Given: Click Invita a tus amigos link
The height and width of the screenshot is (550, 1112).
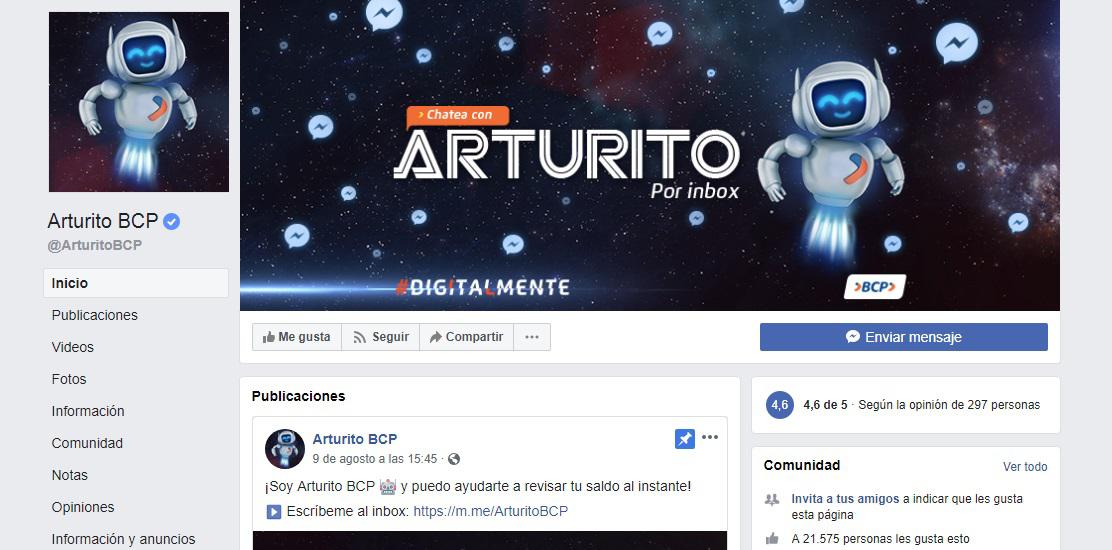Looking at the screenshot, I should pyautogui.click(x=845, y=499).
